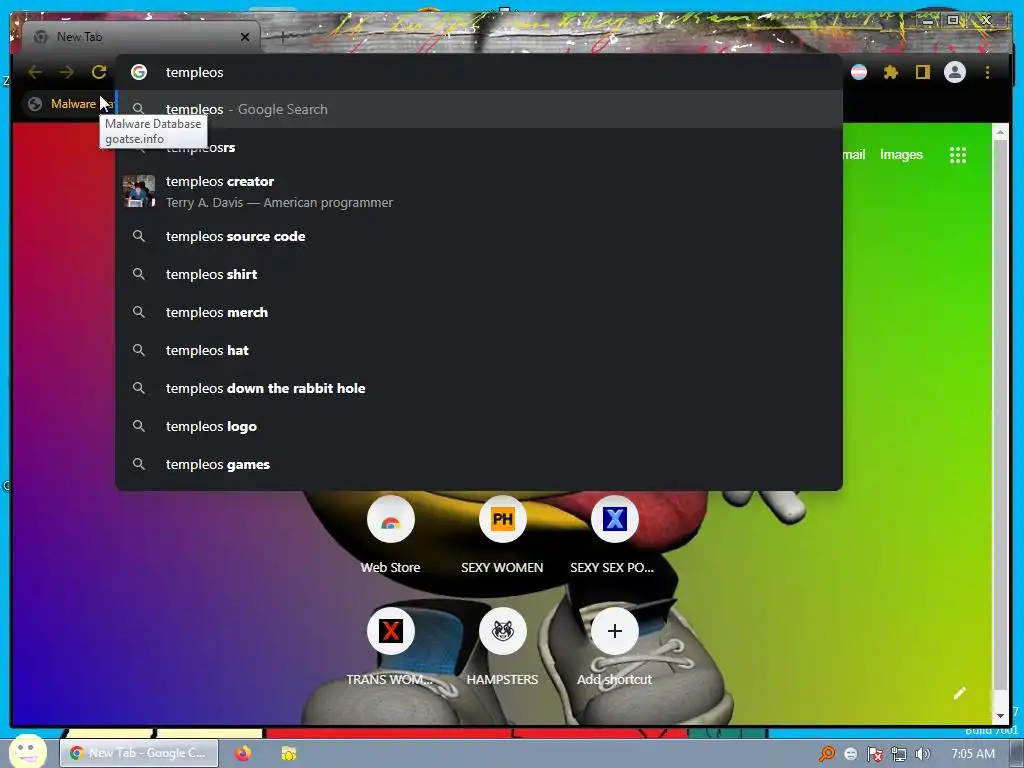Click the customize page pencil icon
Viewport: 1024px width, 768px height.
tap(959, 694)
